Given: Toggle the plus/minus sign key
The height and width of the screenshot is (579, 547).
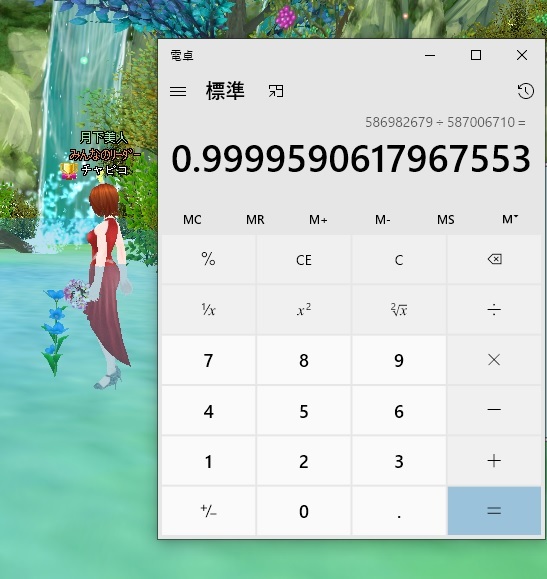Looking at the screenshot, I should coord(208,511).
